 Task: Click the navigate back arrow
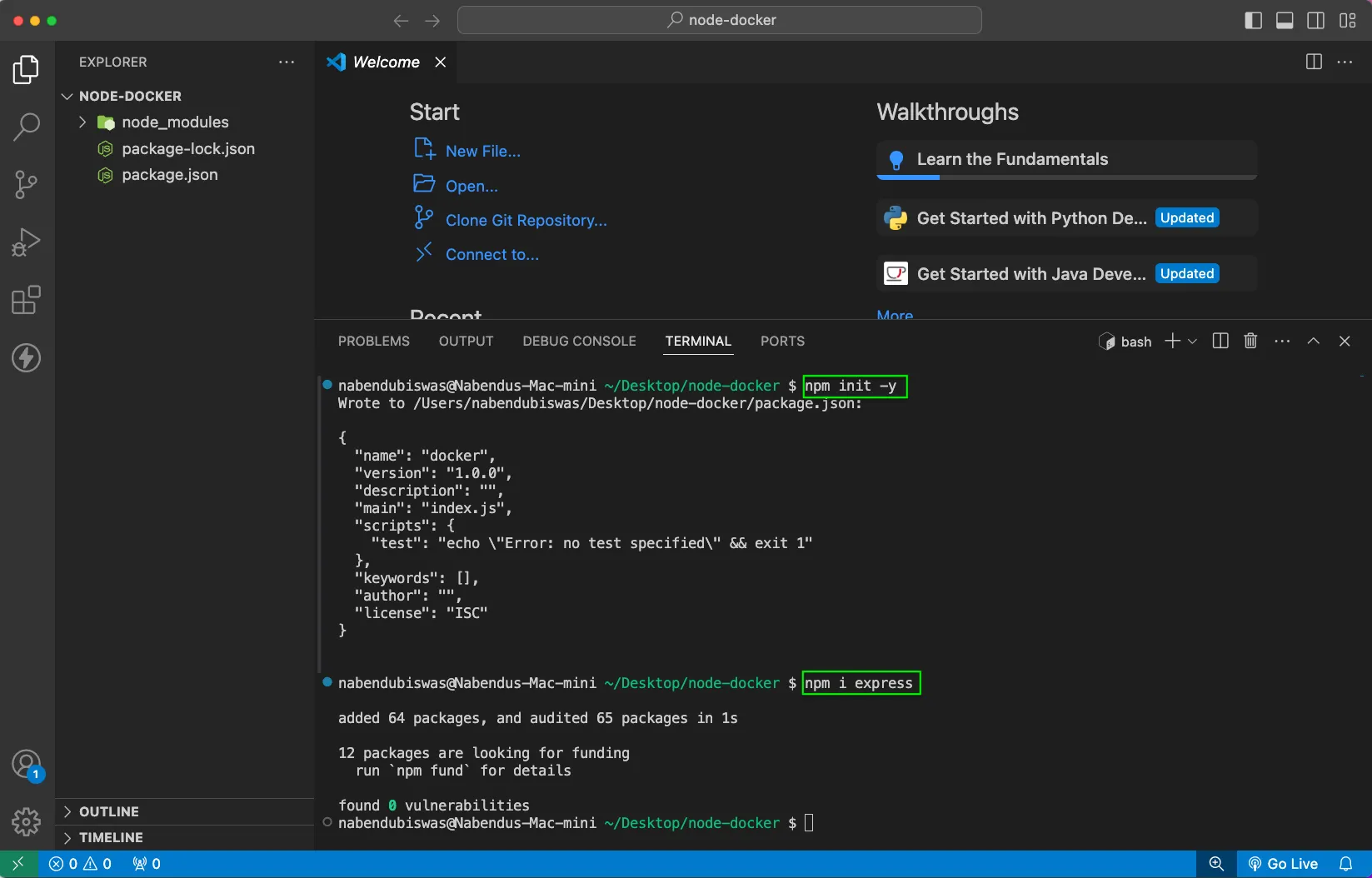pos(401,20)
